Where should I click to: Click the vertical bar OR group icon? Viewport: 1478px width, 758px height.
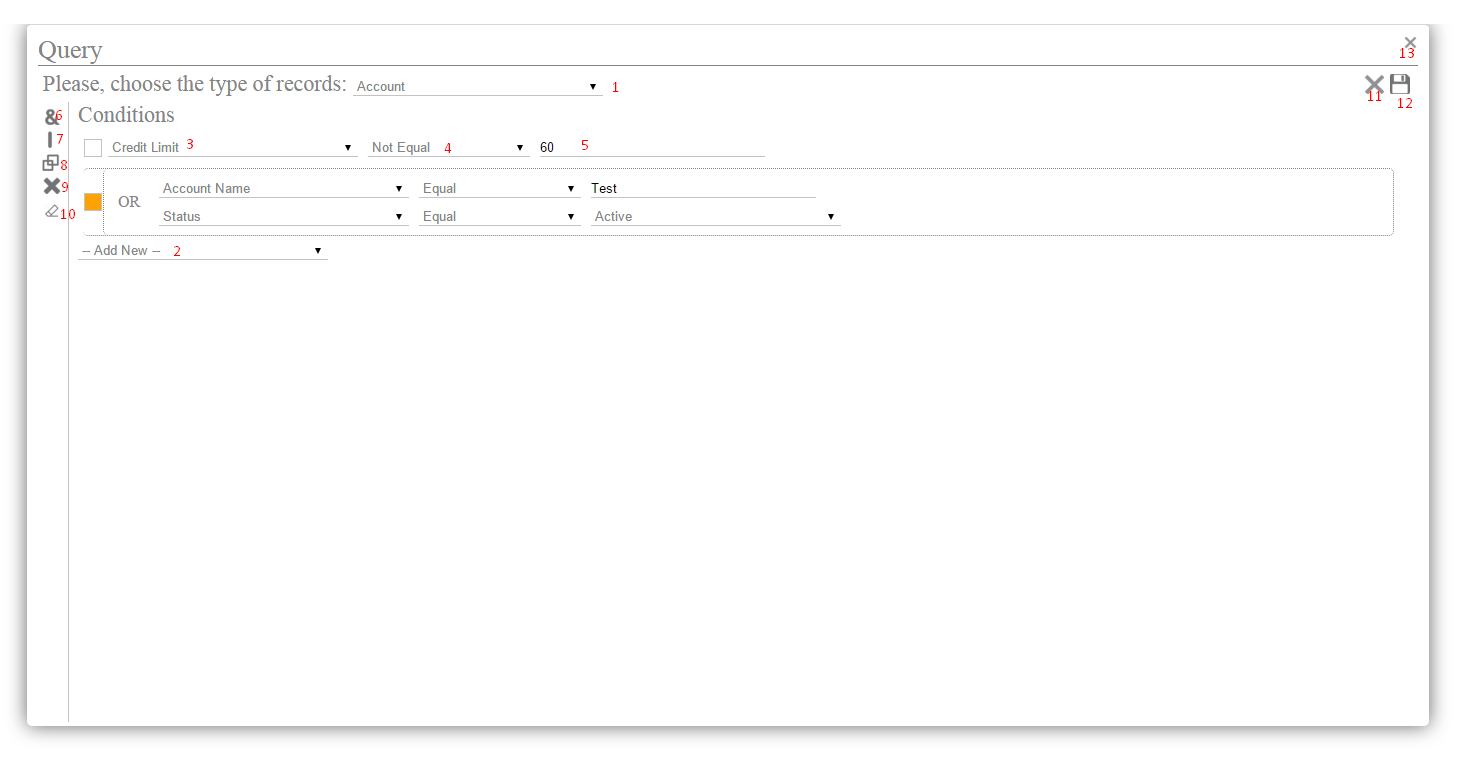[50, 140]
